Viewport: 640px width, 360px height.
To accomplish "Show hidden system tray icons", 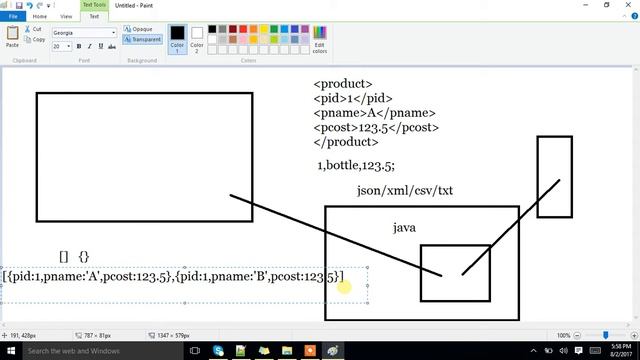I will coord(533,351).
